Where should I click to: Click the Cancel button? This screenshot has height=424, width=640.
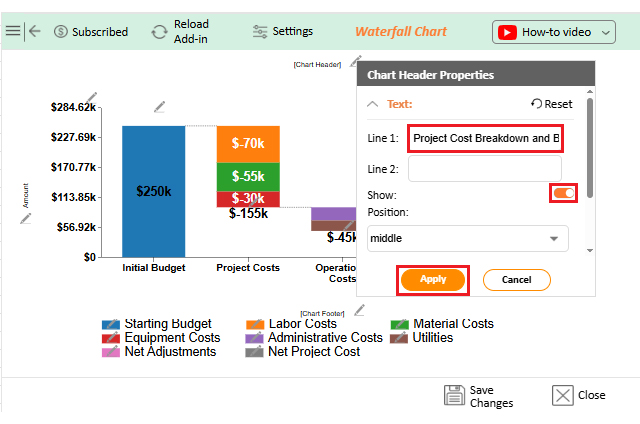pyautogui.click(x=516, y=279)
